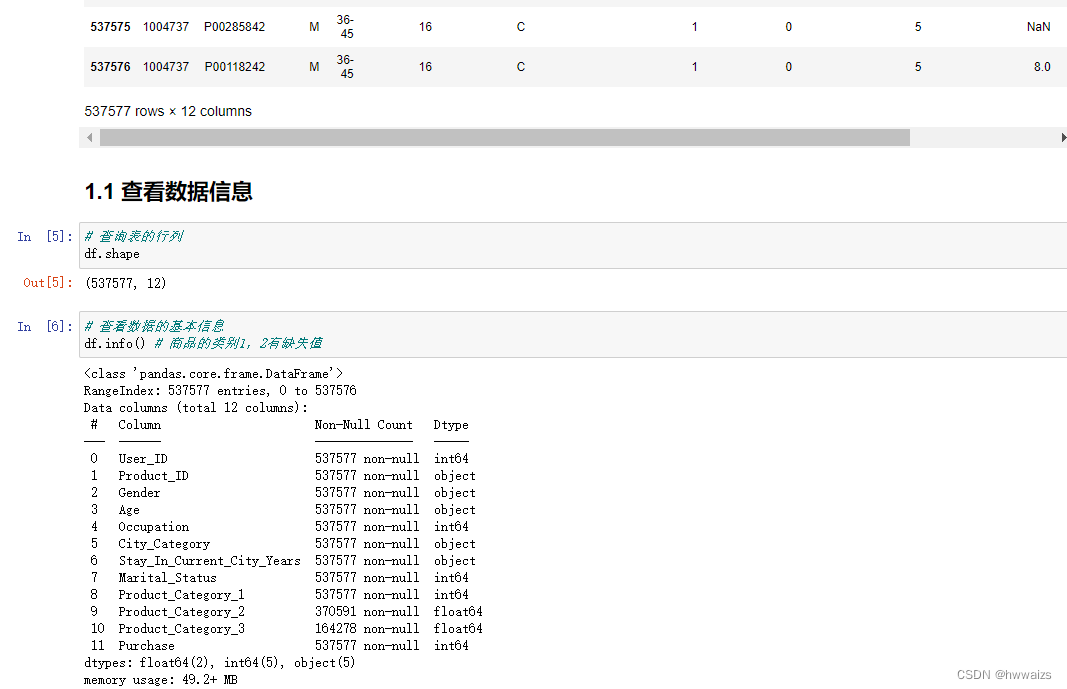Click the Product_Category_1 column name
Image resolution: width=1067 pixels, height=689 pixels.
[x=181, y=595]
